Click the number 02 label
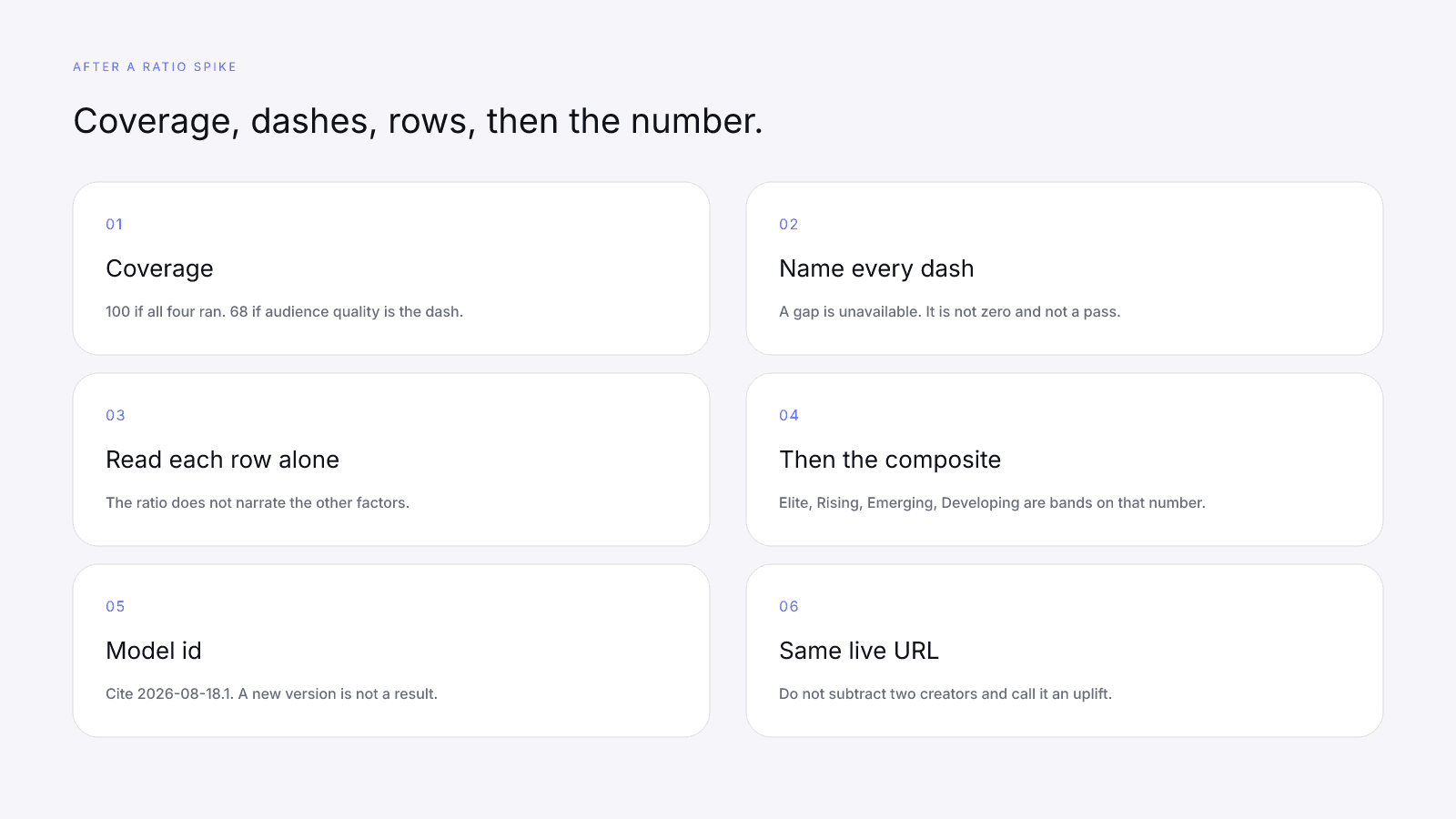This screenshot has height=819, width=1456. click(x=789, y=224)
